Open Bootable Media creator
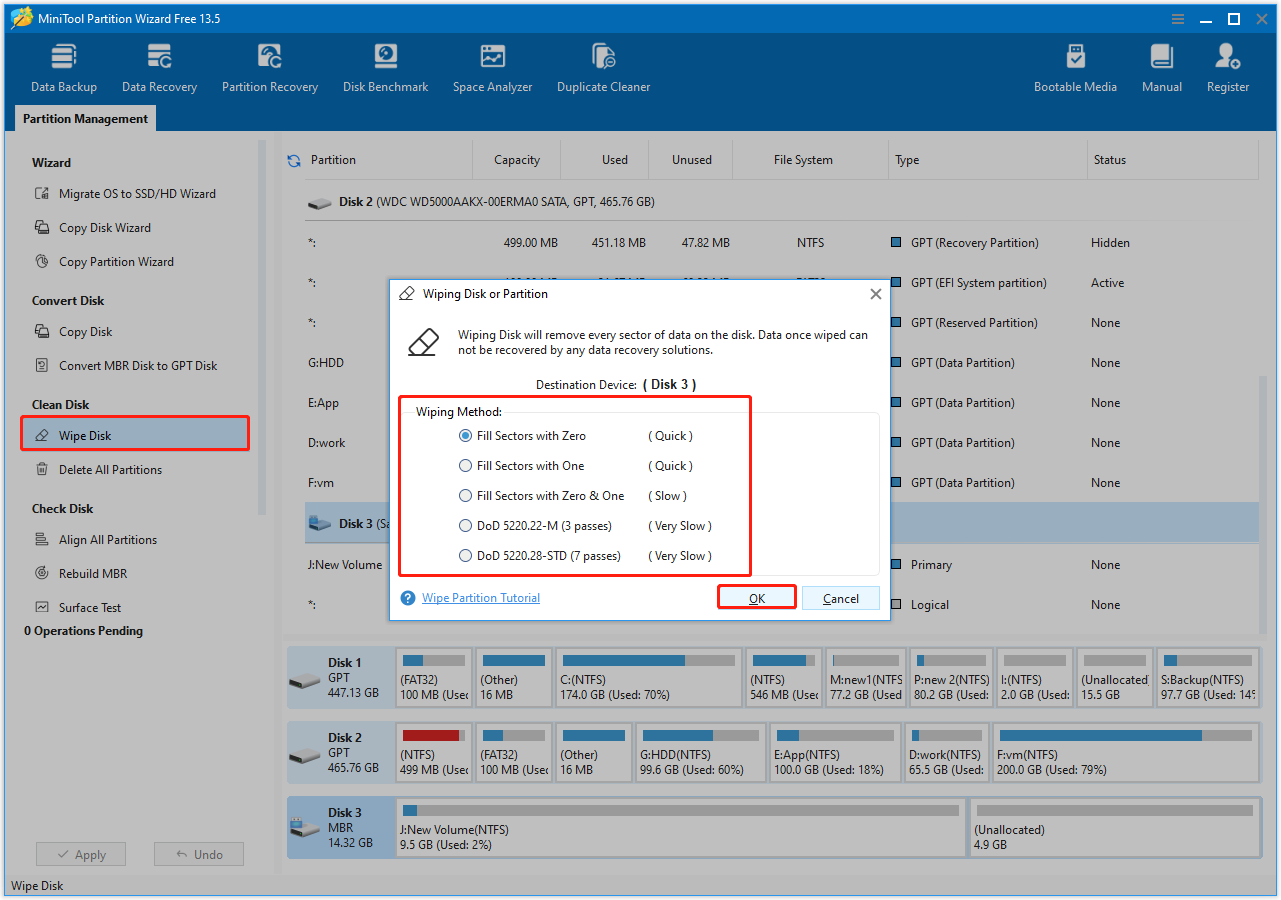This screenshot has width=1281, height=900. (1075, 65)
